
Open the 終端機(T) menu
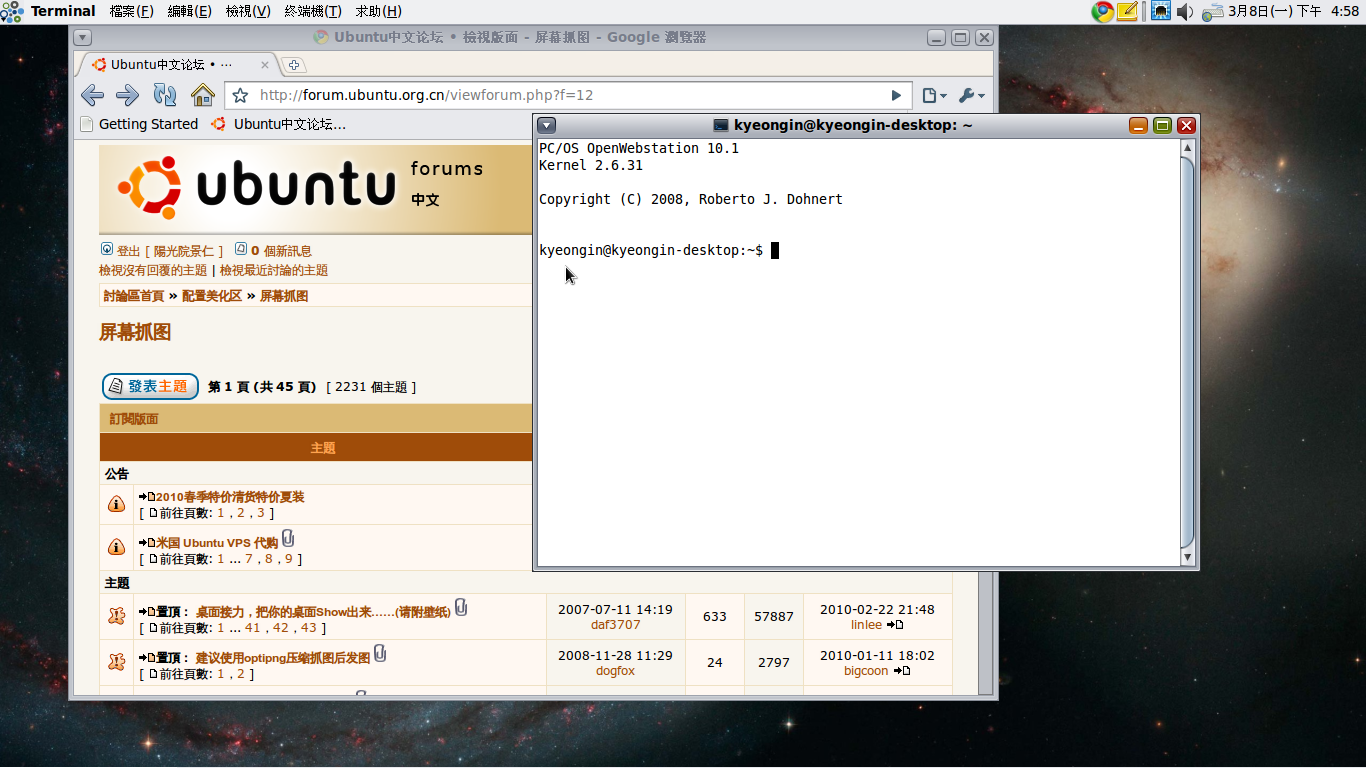pos(313,11)
